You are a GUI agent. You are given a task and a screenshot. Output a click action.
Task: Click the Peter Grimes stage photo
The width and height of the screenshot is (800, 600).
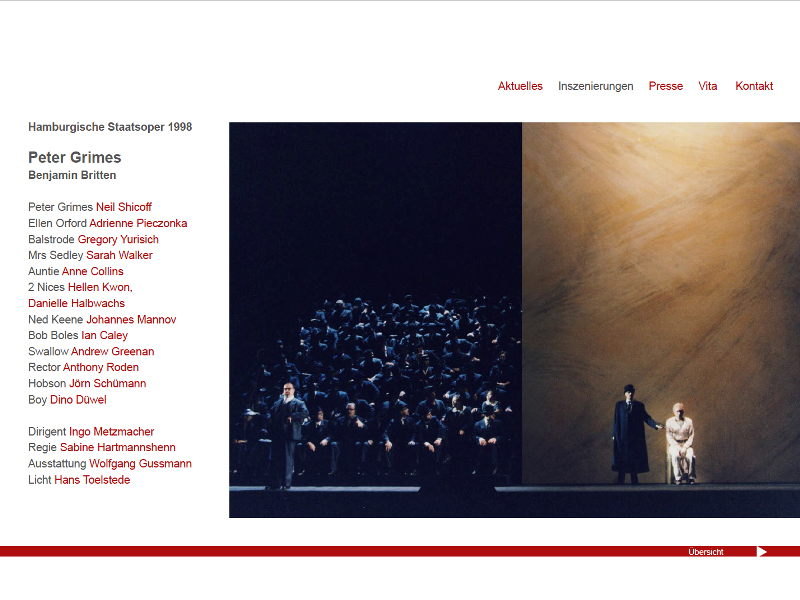click(514, 320)
